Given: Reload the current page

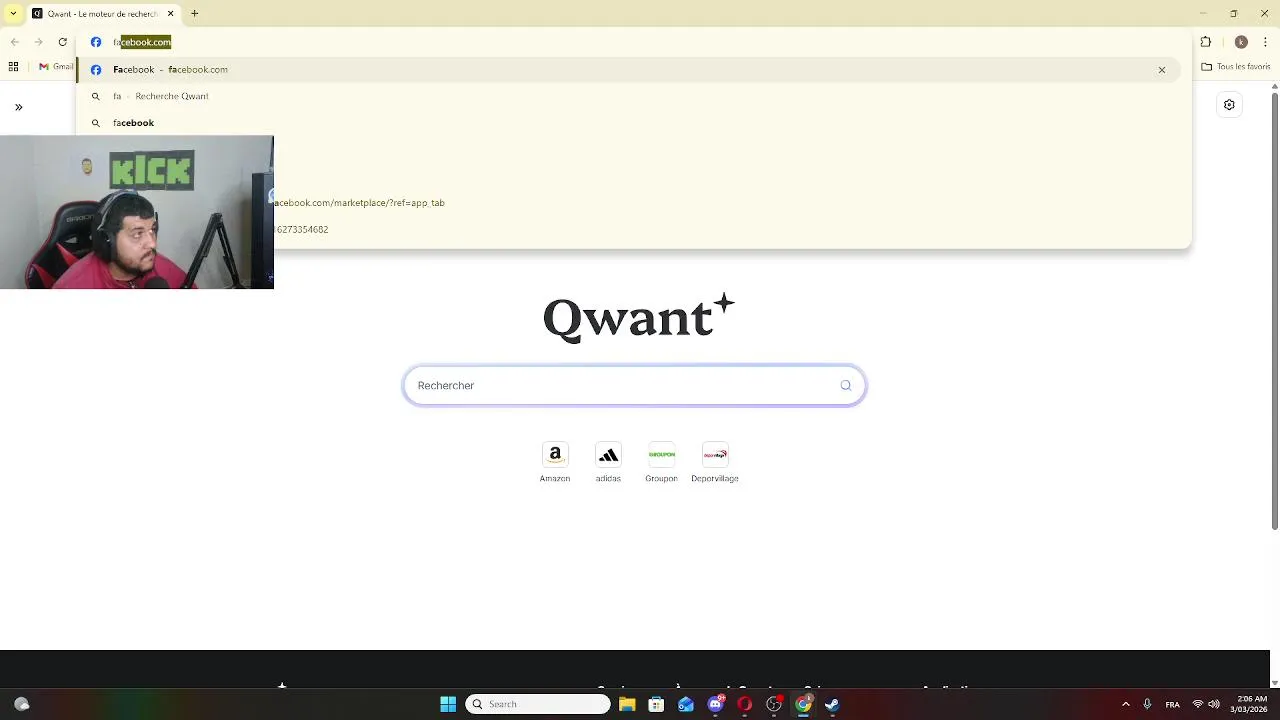Looking at the screenshot, I should (x=63, y=42).
